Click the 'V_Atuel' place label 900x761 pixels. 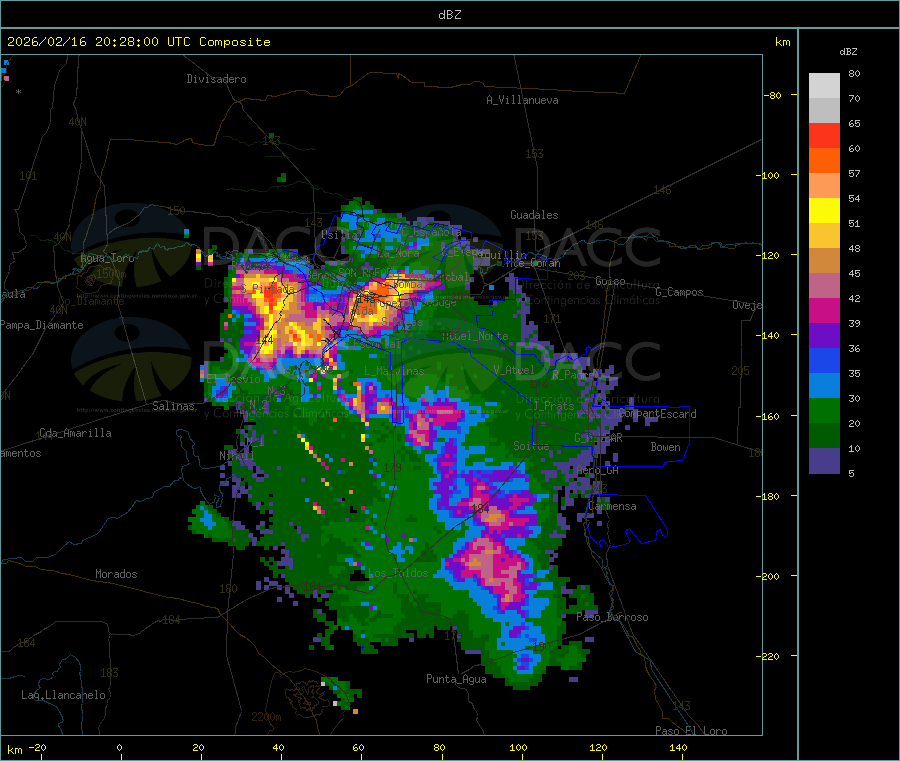pos(514,370)
